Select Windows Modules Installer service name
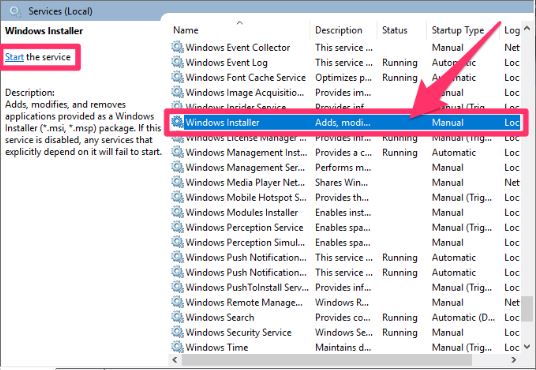 pyautogui.click(x=242, y=213)
